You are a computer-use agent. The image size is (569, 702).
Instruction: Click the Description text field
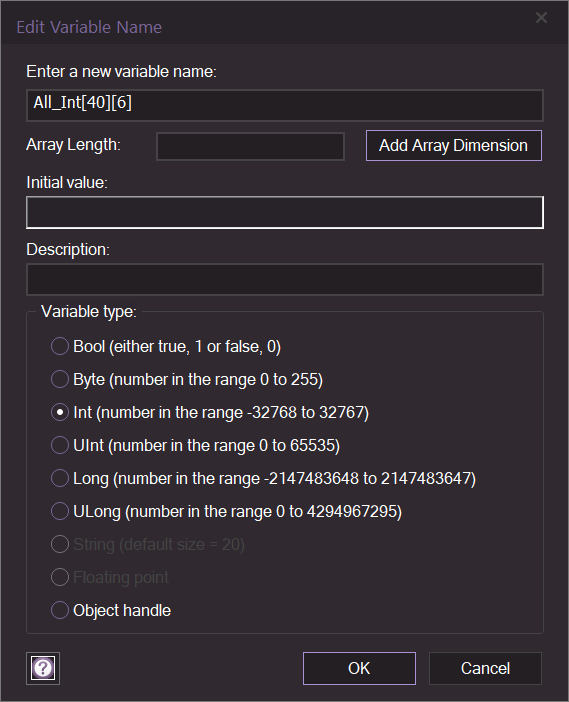[x=285, y=279]
